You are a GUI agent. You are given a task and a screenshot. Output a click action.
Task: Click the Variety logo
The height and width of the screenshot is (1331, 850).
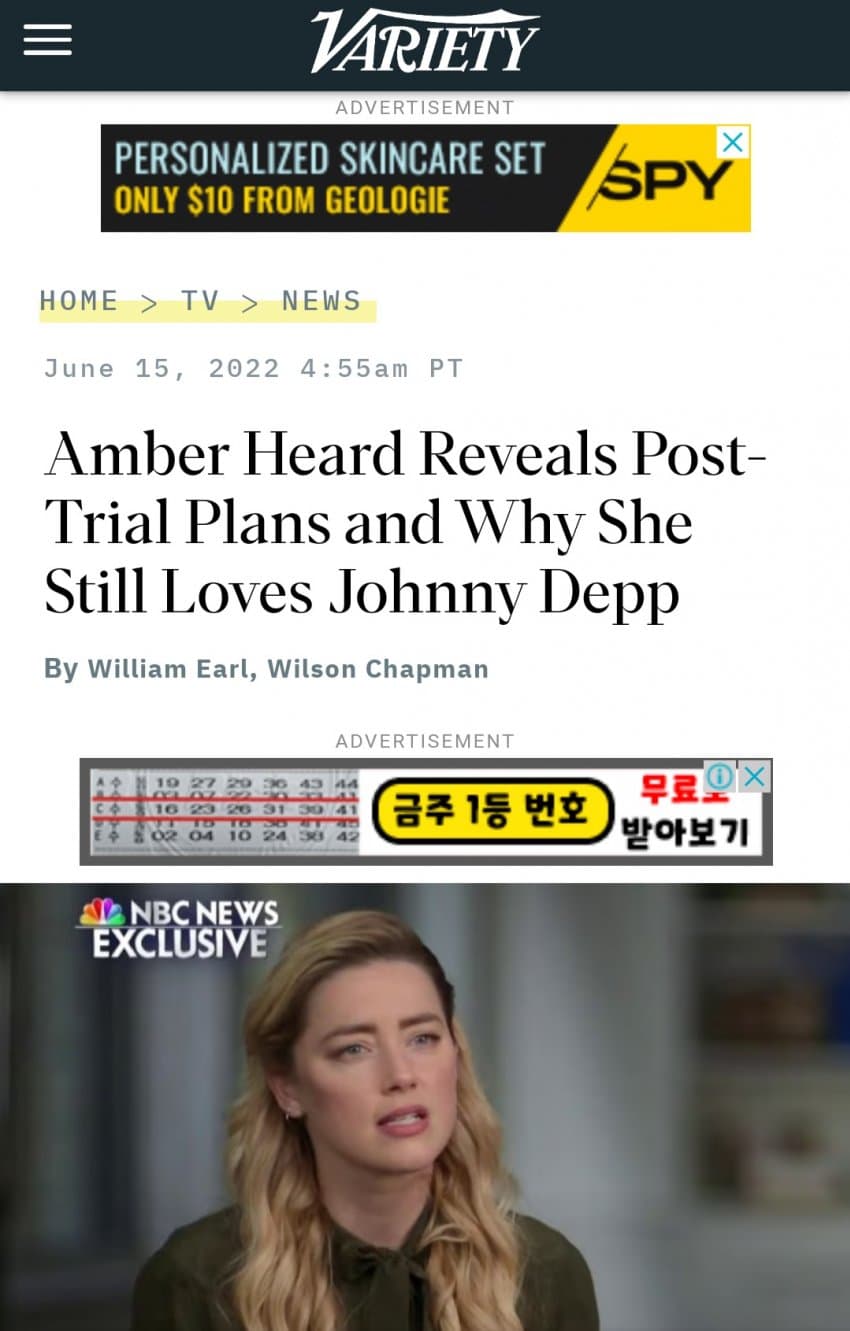coord(425,41)
